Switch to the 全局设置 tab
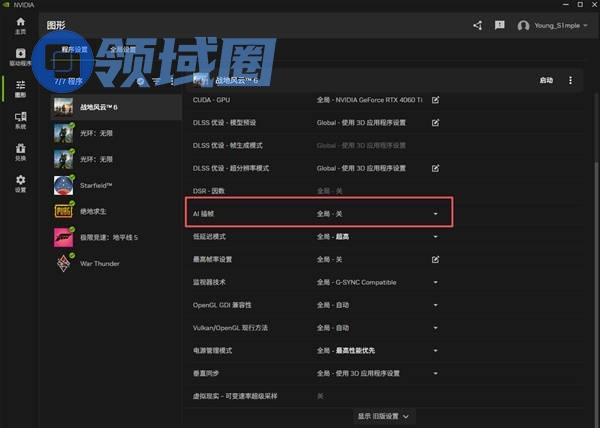The height and width of the screenshot is (428, 600). (x=122, y=49)
